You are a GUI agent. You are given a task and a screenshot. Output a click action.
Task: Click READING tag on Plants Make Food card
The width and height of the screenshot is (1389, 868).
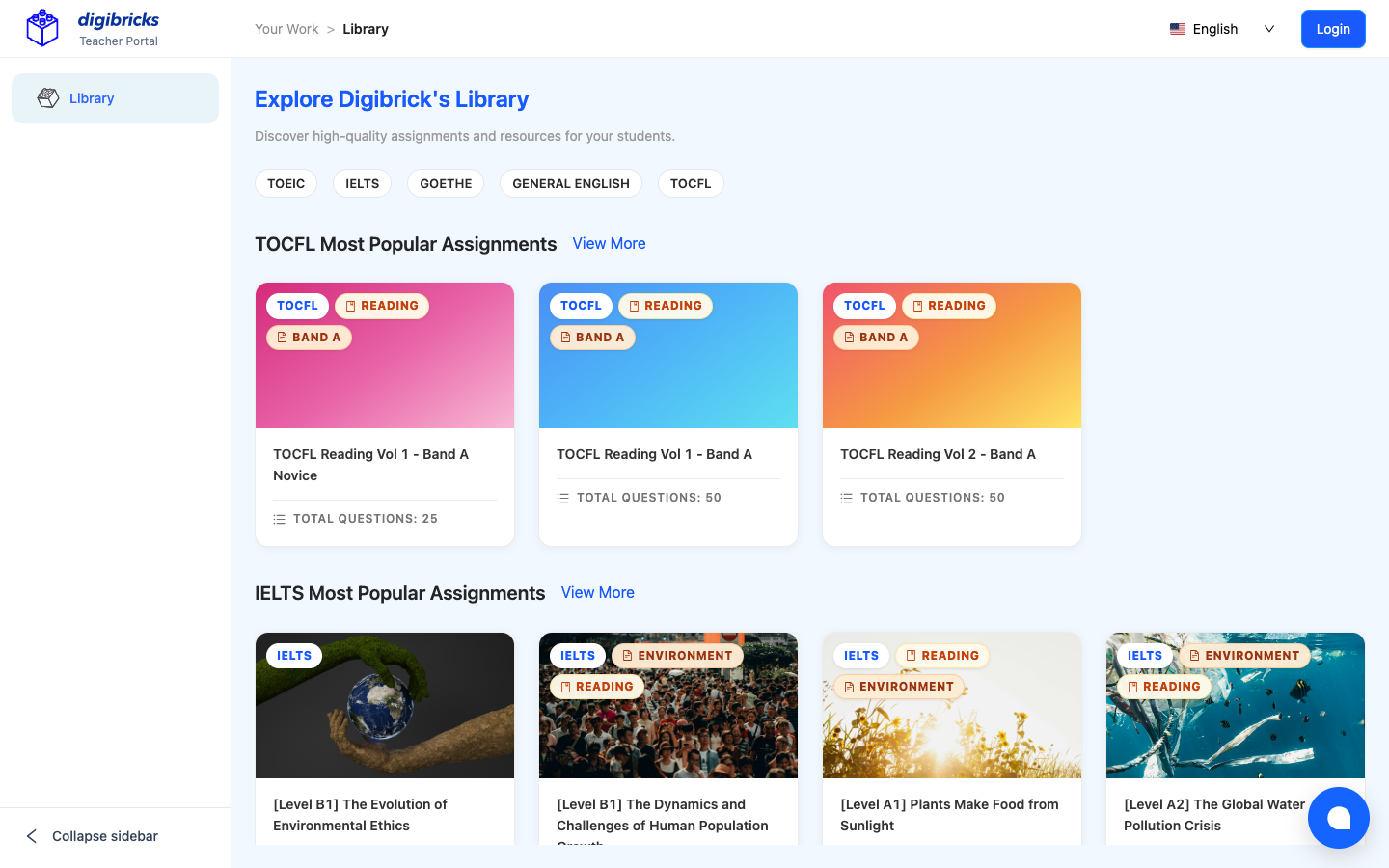point(942,656)
